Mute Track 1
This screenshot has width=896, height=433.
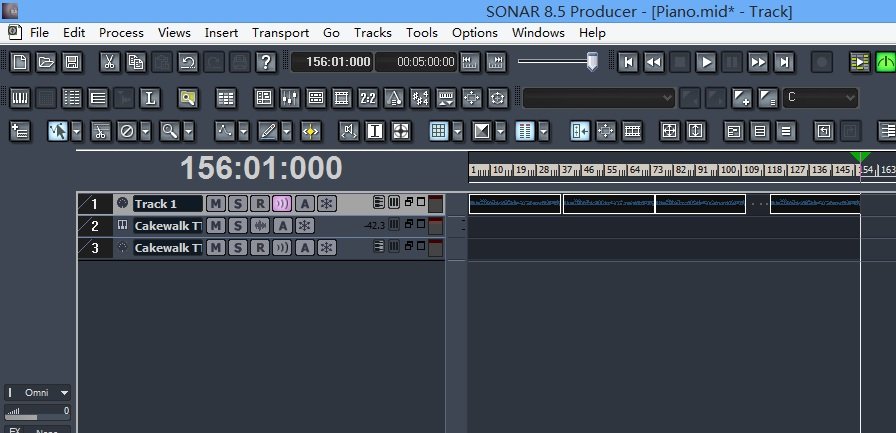[215, 204]
